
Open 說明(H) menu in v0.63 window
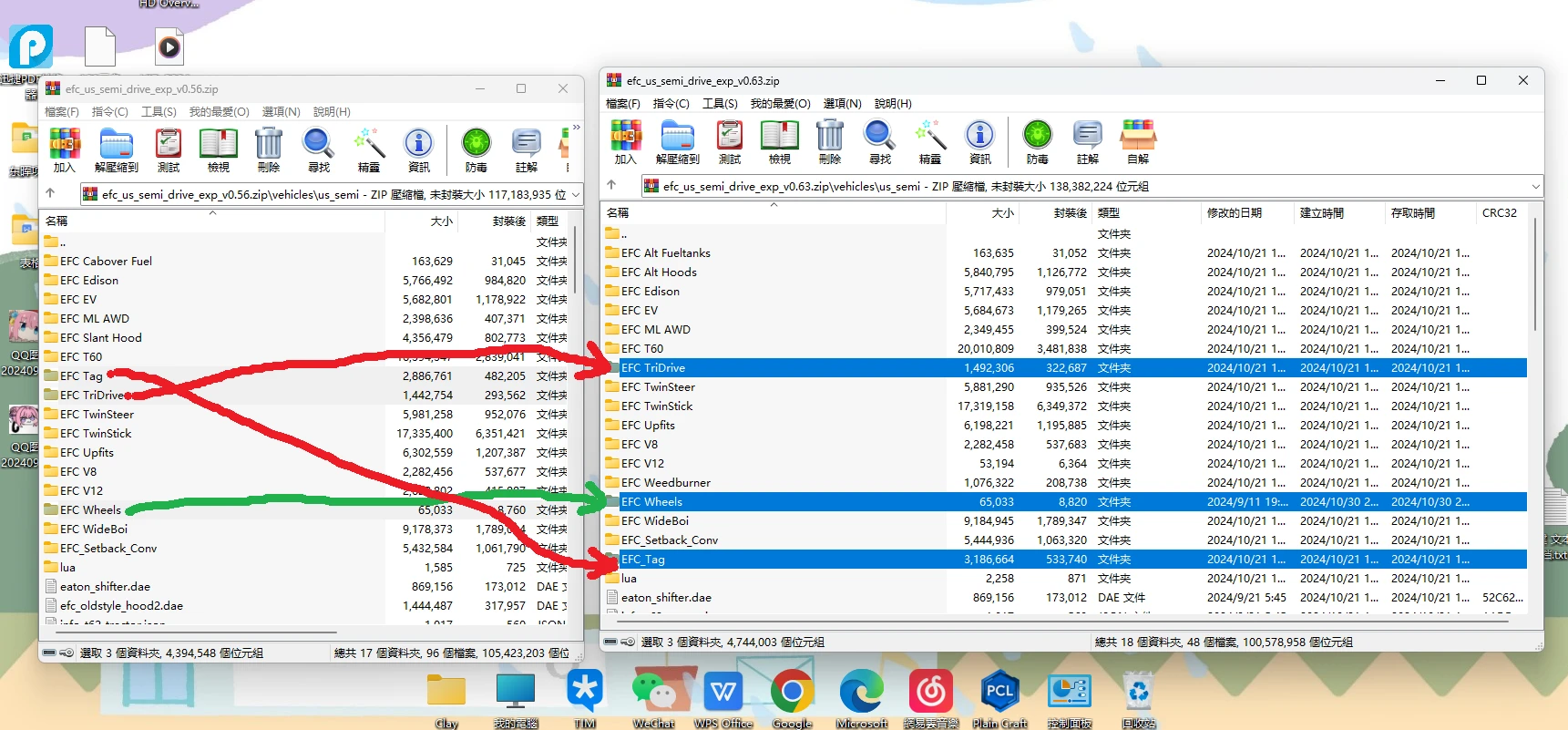pyautogui.click(x=893, y=104)
